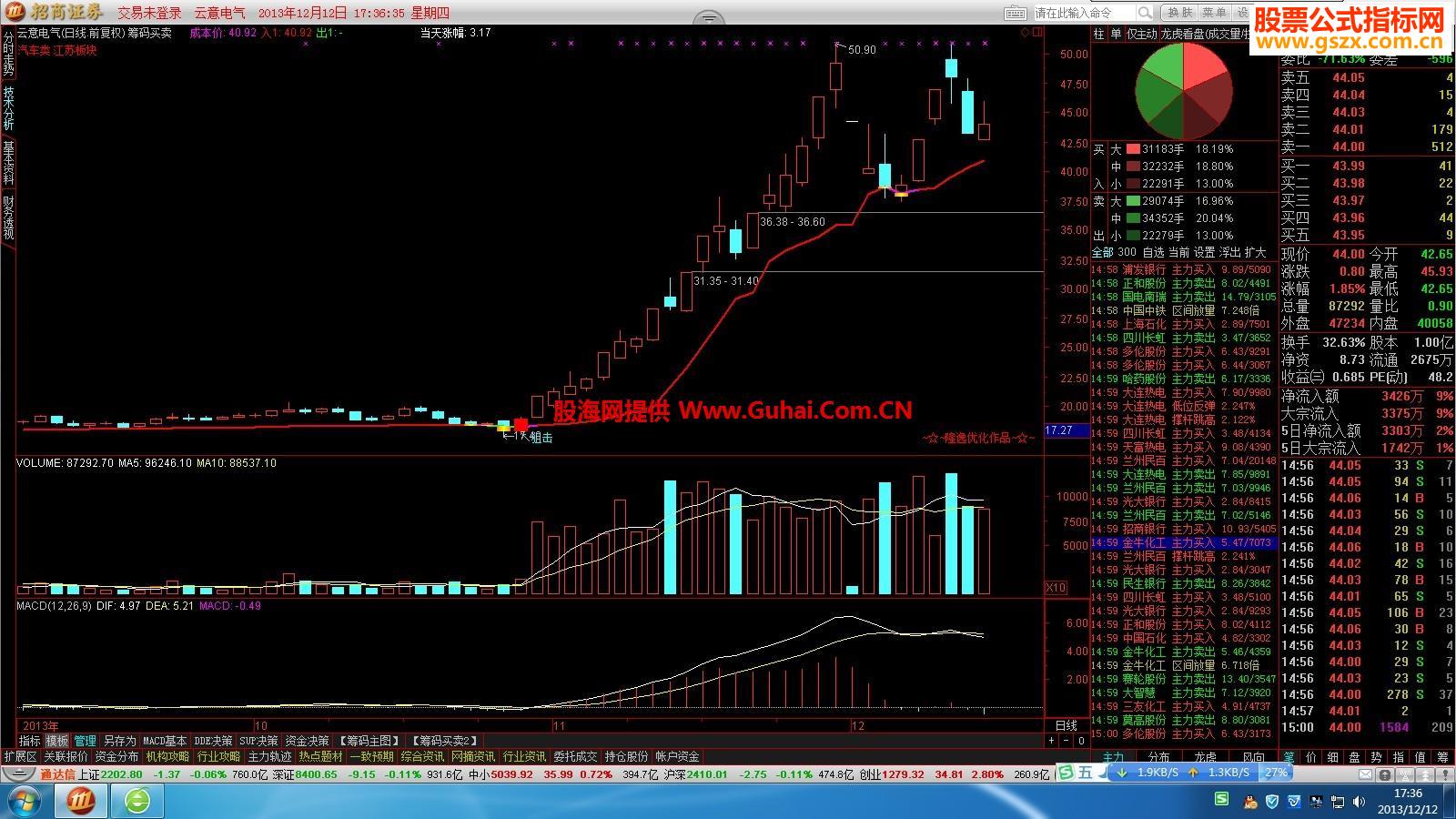This screenshot has width=1456, height=819.
Task: Open the green browser icon in taskbar
Action: tap(137, 801)
